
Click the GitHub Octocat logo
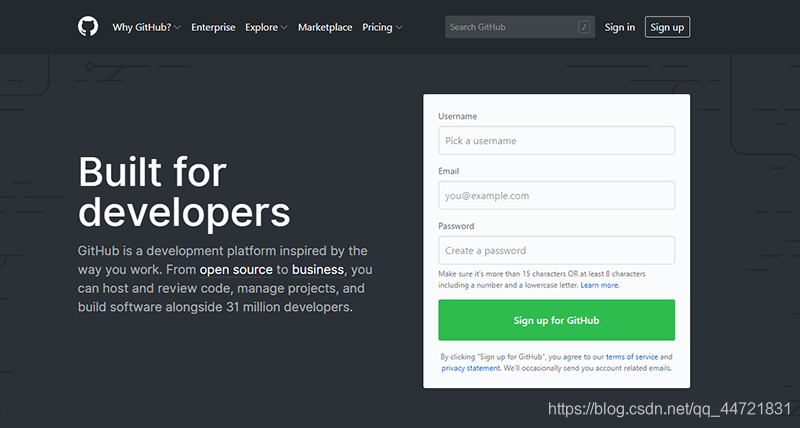coord(88,27)
